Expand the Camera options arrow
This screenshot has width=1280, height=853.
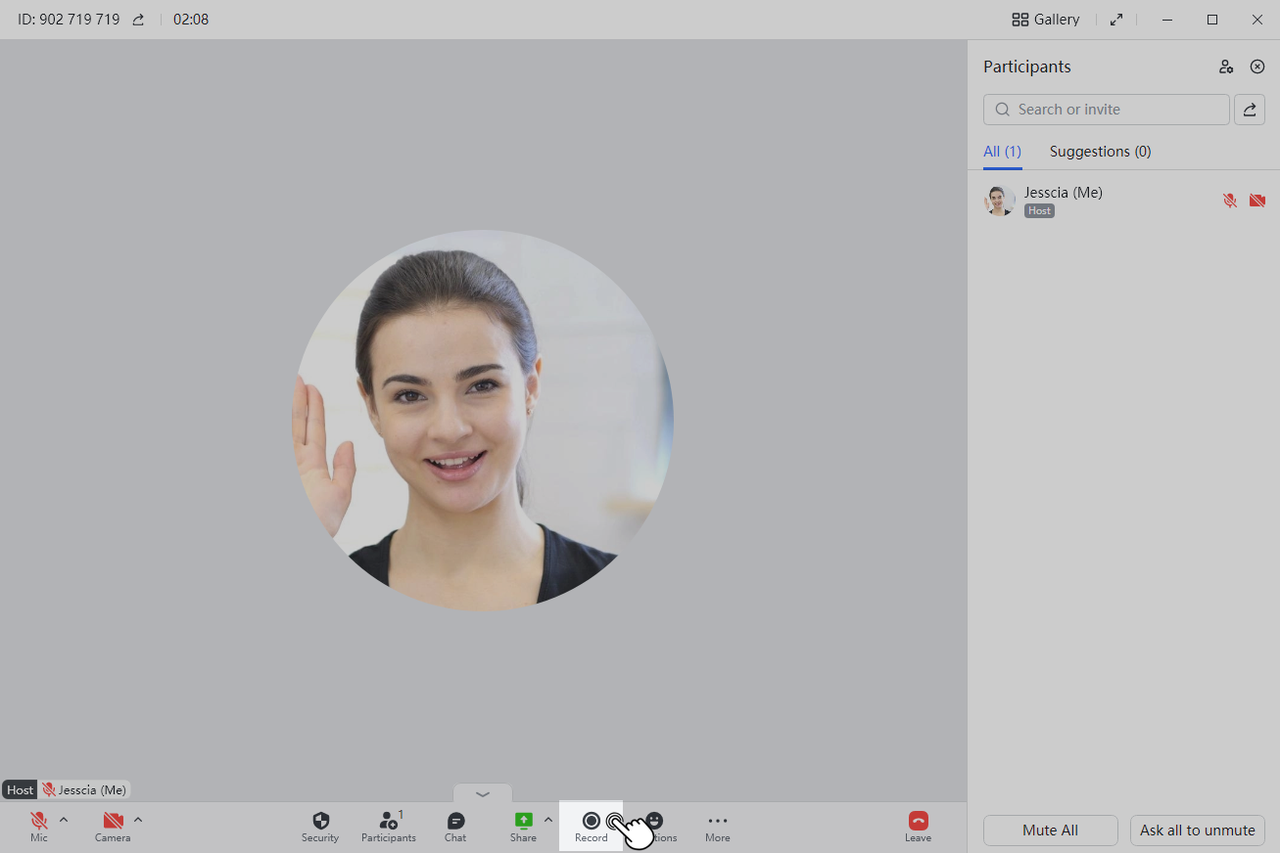pos(138,820)
